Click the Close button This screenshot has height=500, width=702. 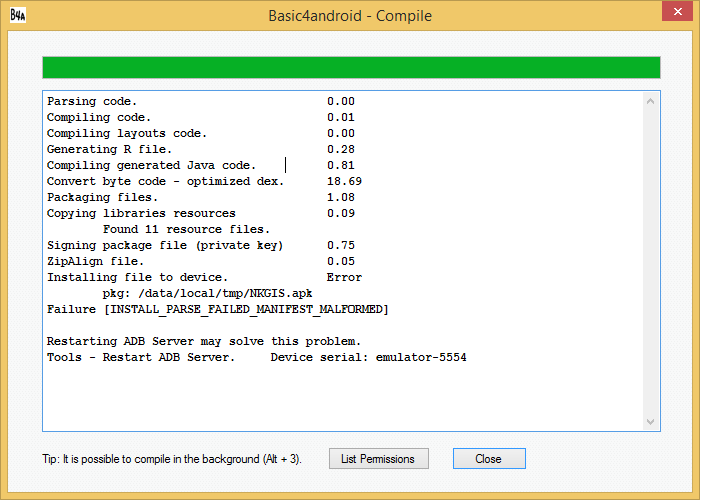pos(489,459)
